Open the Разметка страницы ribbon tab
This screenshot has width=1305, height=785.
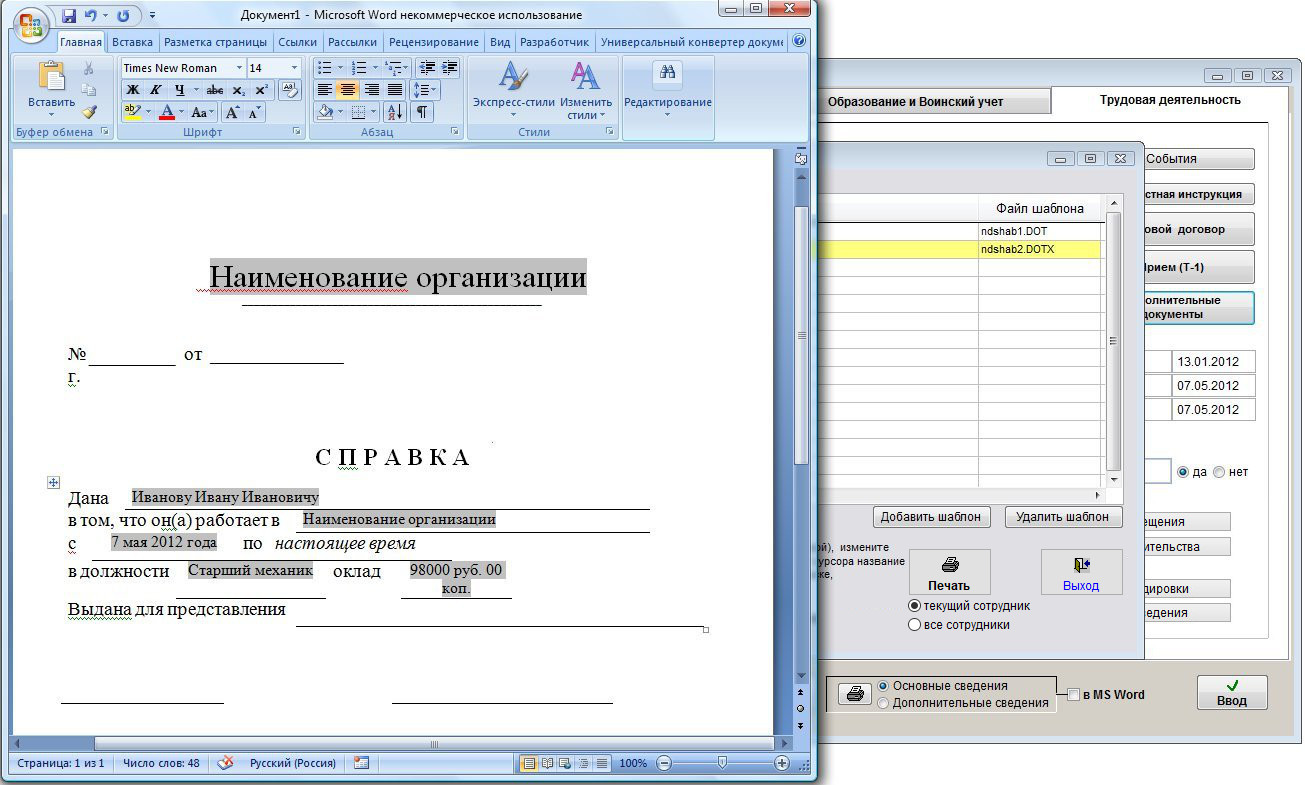tap(215, 42)
